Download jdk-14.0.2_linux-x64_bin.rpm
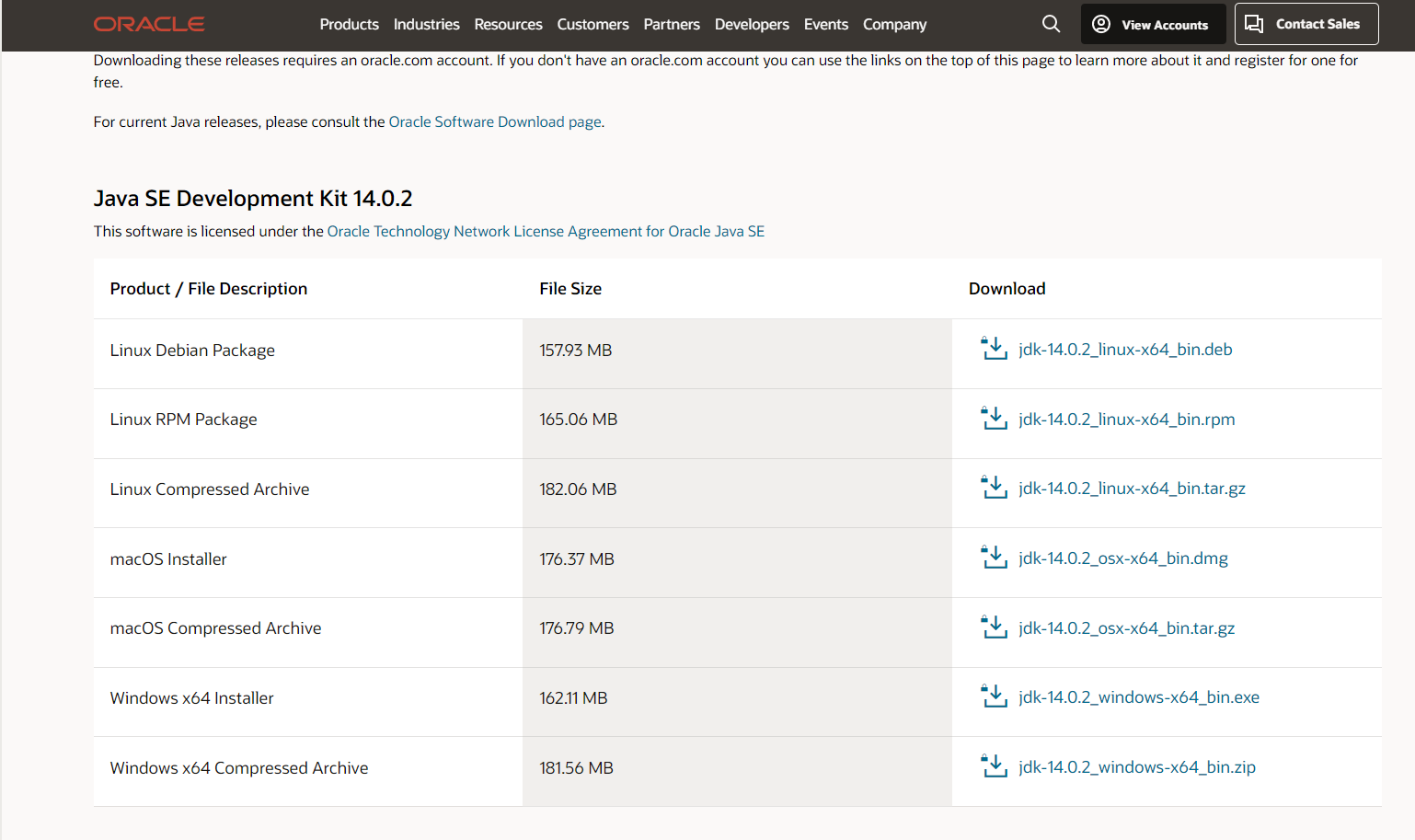The height and width of the screenshot is (840, 1415). coord(1126,420)
